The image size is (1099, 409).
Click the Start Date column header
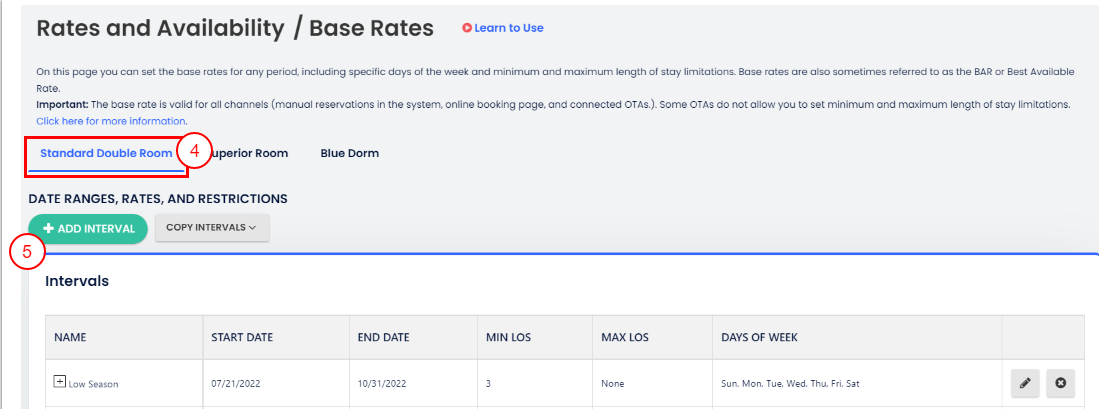point(242,338)
